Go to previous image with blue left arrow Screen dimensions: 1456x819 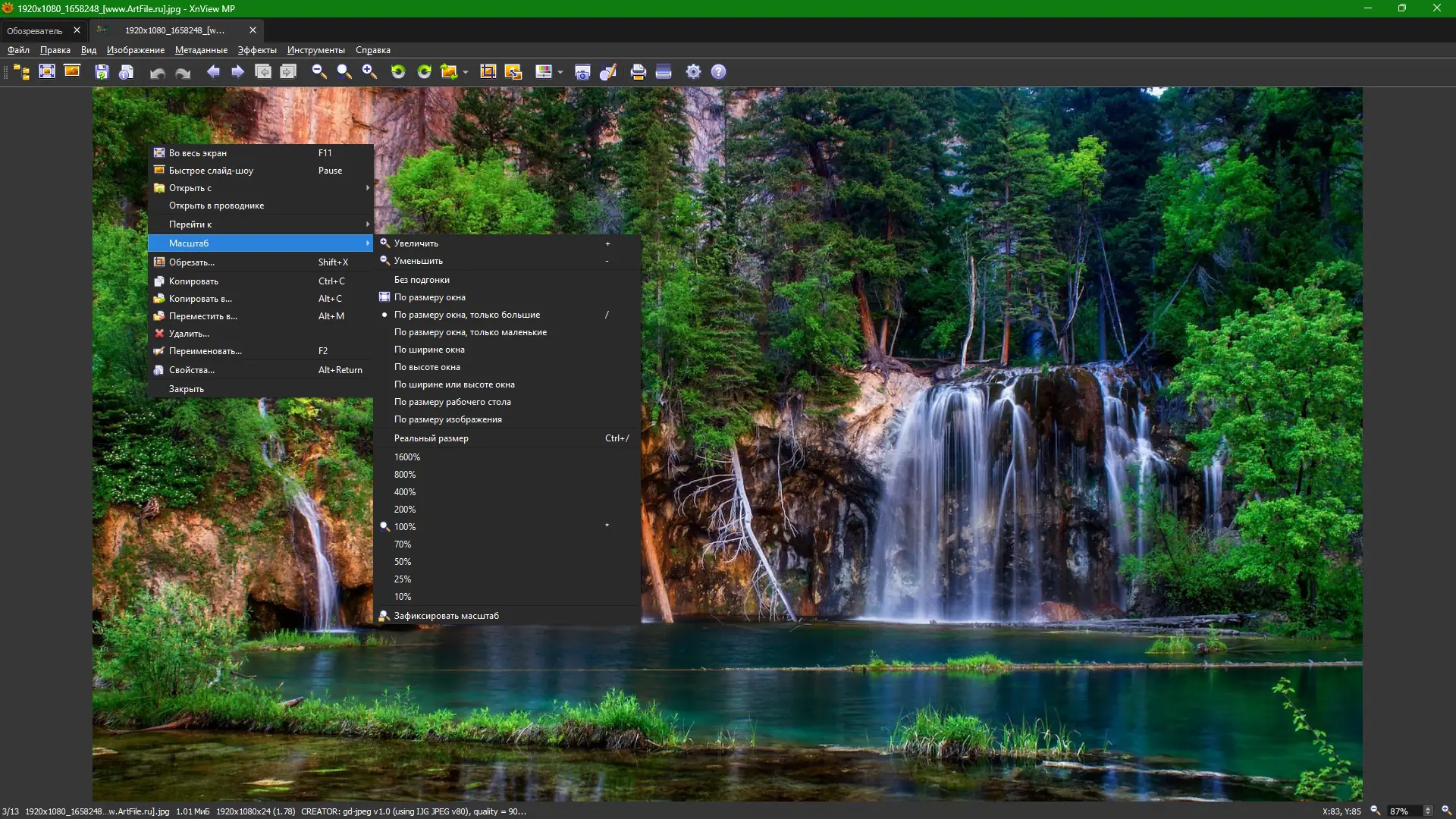(213, 71)
